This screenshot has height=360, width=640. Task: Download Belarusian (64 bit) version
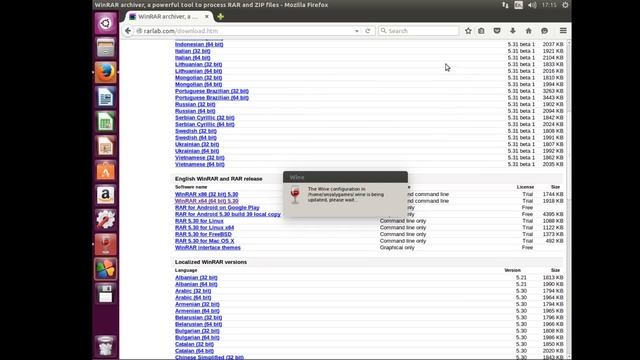199,324
